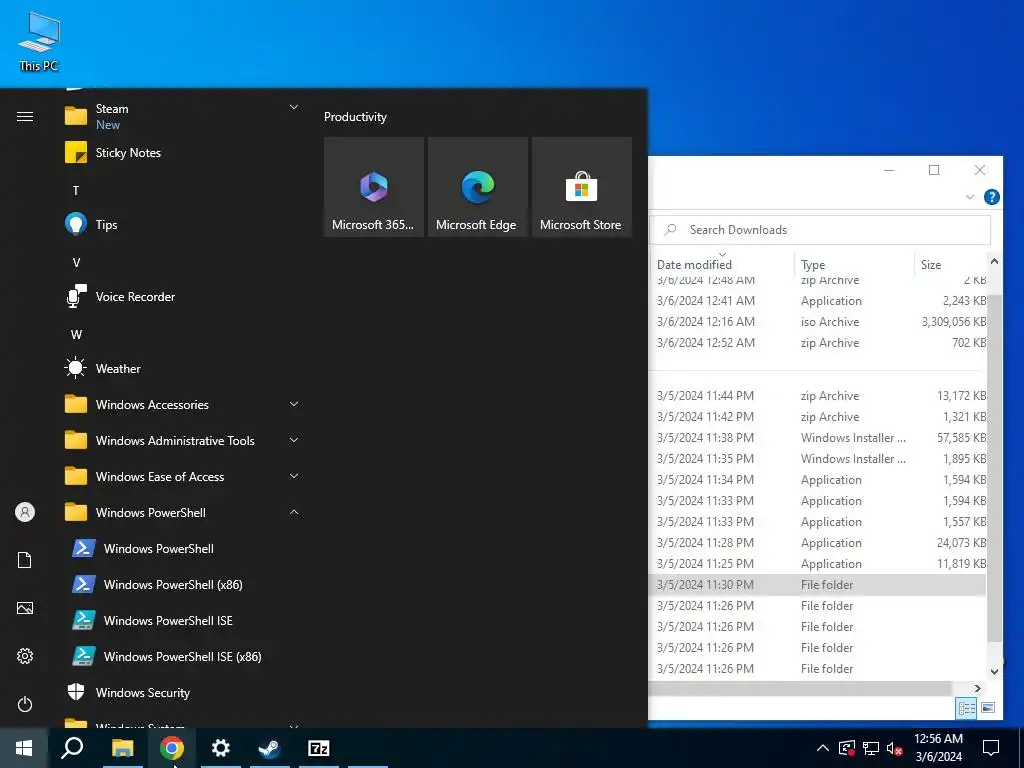
Task: Launch Voice Recorder
Action: click(x=182, y=296)
